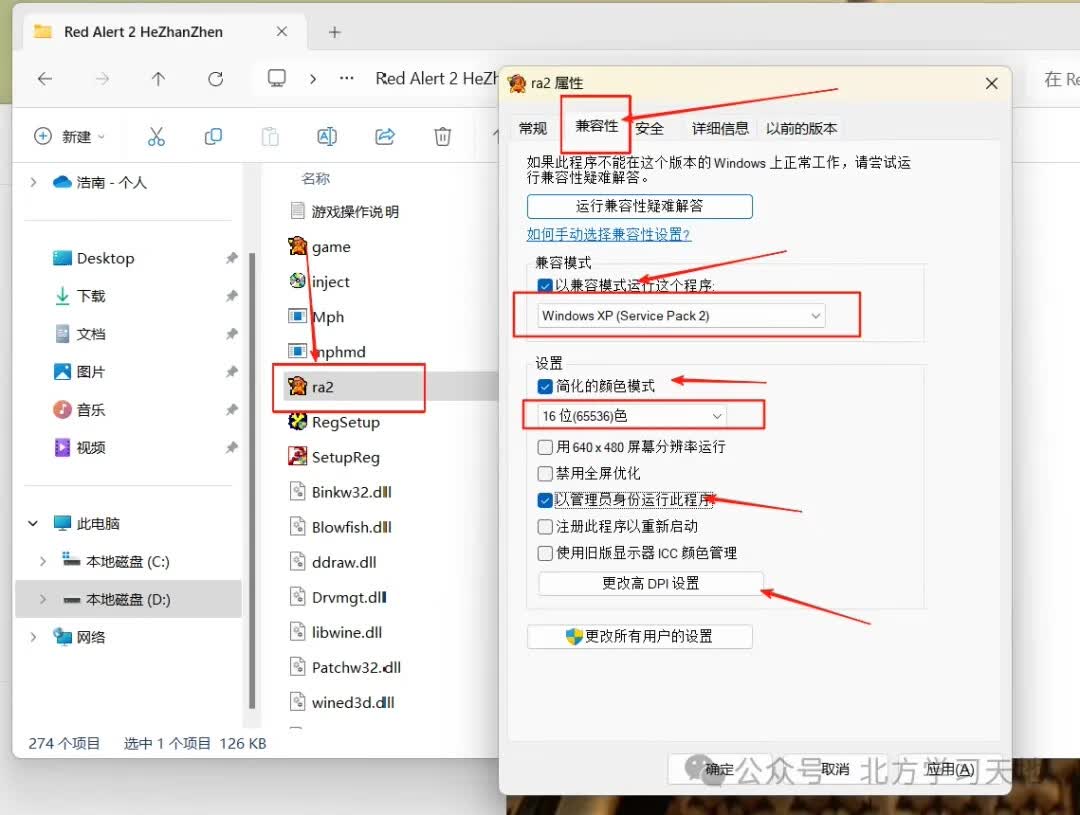Click 更改所有用户的设置 button
This screenshot has width=1080, height=815.
pyautogui.click(x=639, y=637)
